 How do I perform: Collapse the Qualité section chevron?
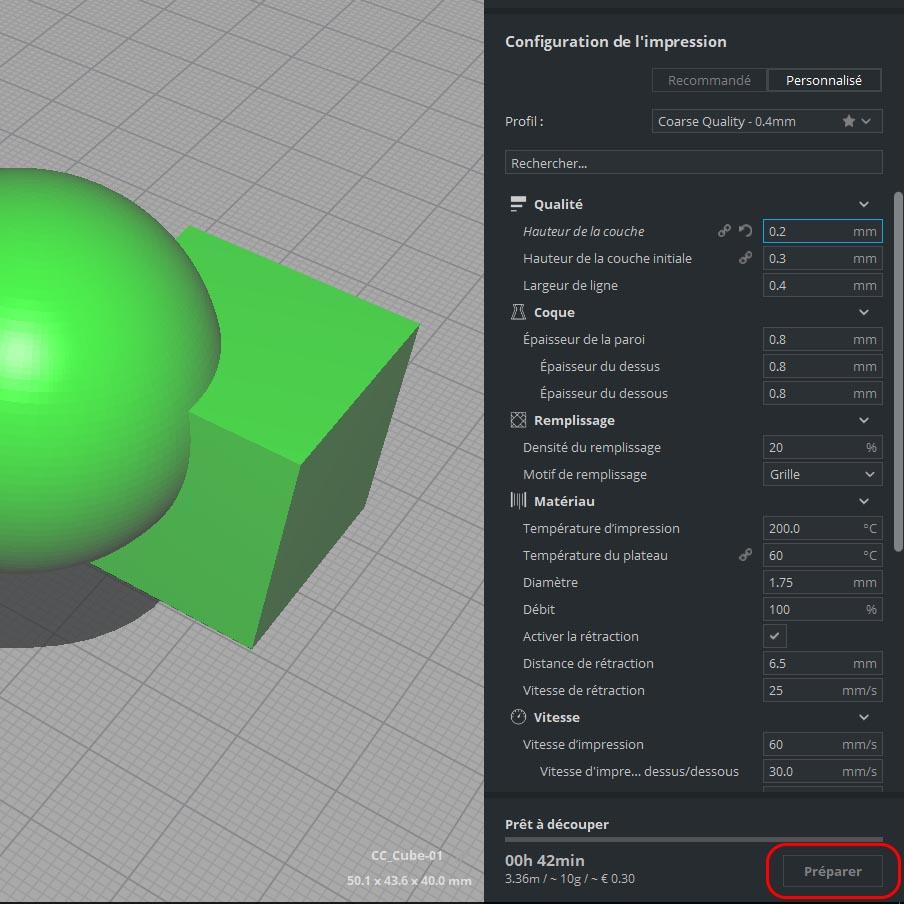[864, 204]
